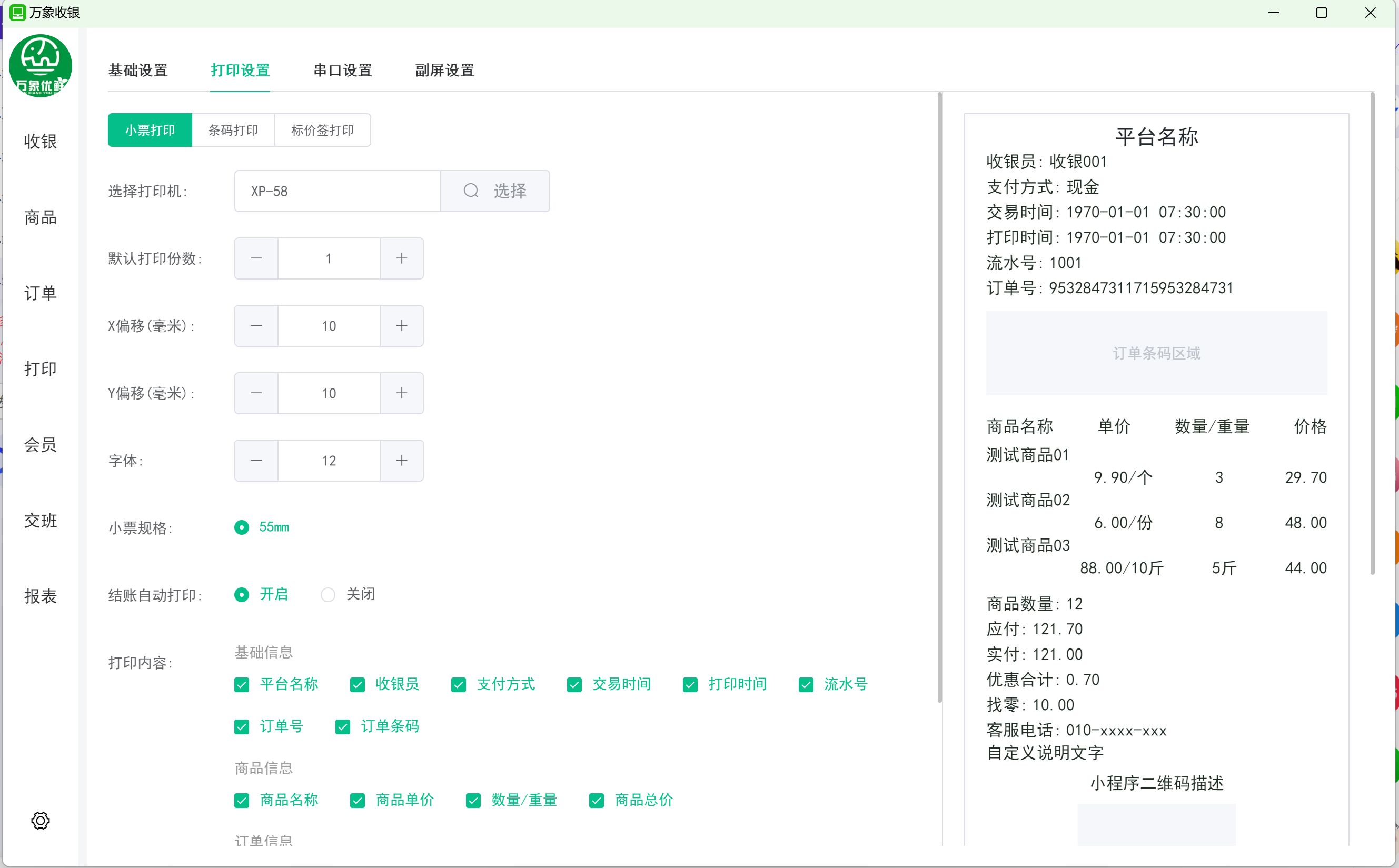
Task: Click the printer name input field
Action: [337, 191]
